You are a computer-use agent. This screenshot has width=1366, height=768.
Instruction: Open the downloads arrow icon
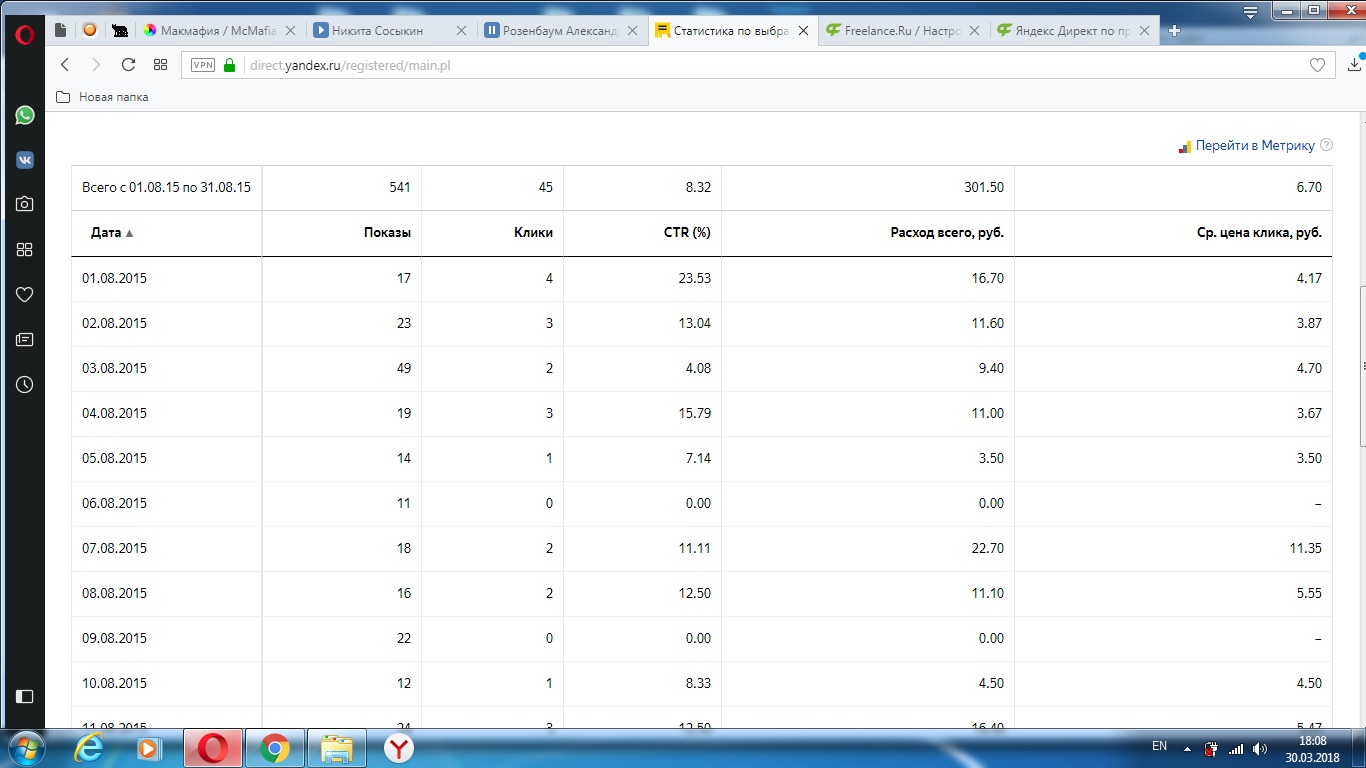pos(1356,65)
